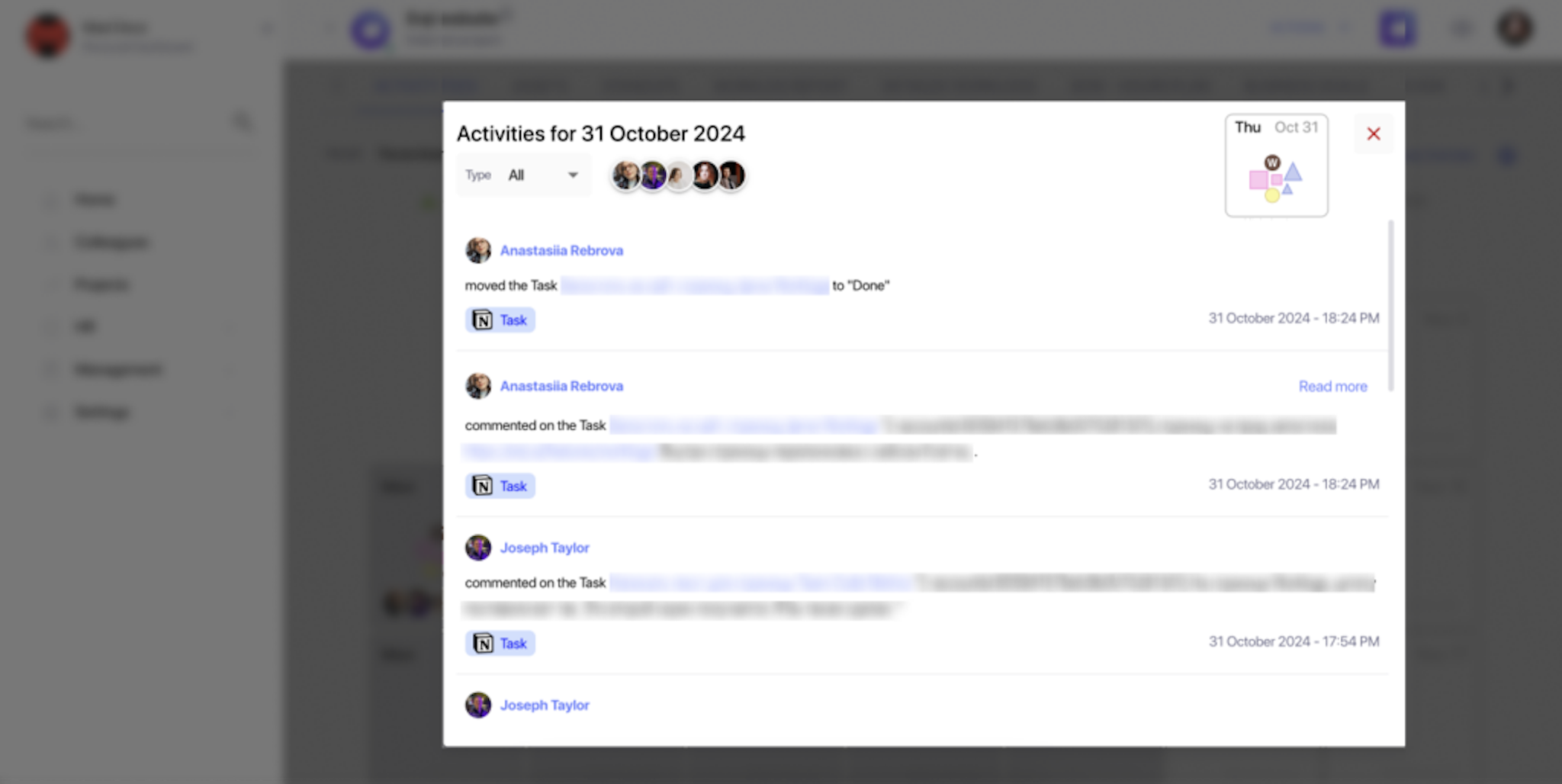Open first Joseph Taylor profile link
Screen dimensions: 1562x784
(545, 548)
